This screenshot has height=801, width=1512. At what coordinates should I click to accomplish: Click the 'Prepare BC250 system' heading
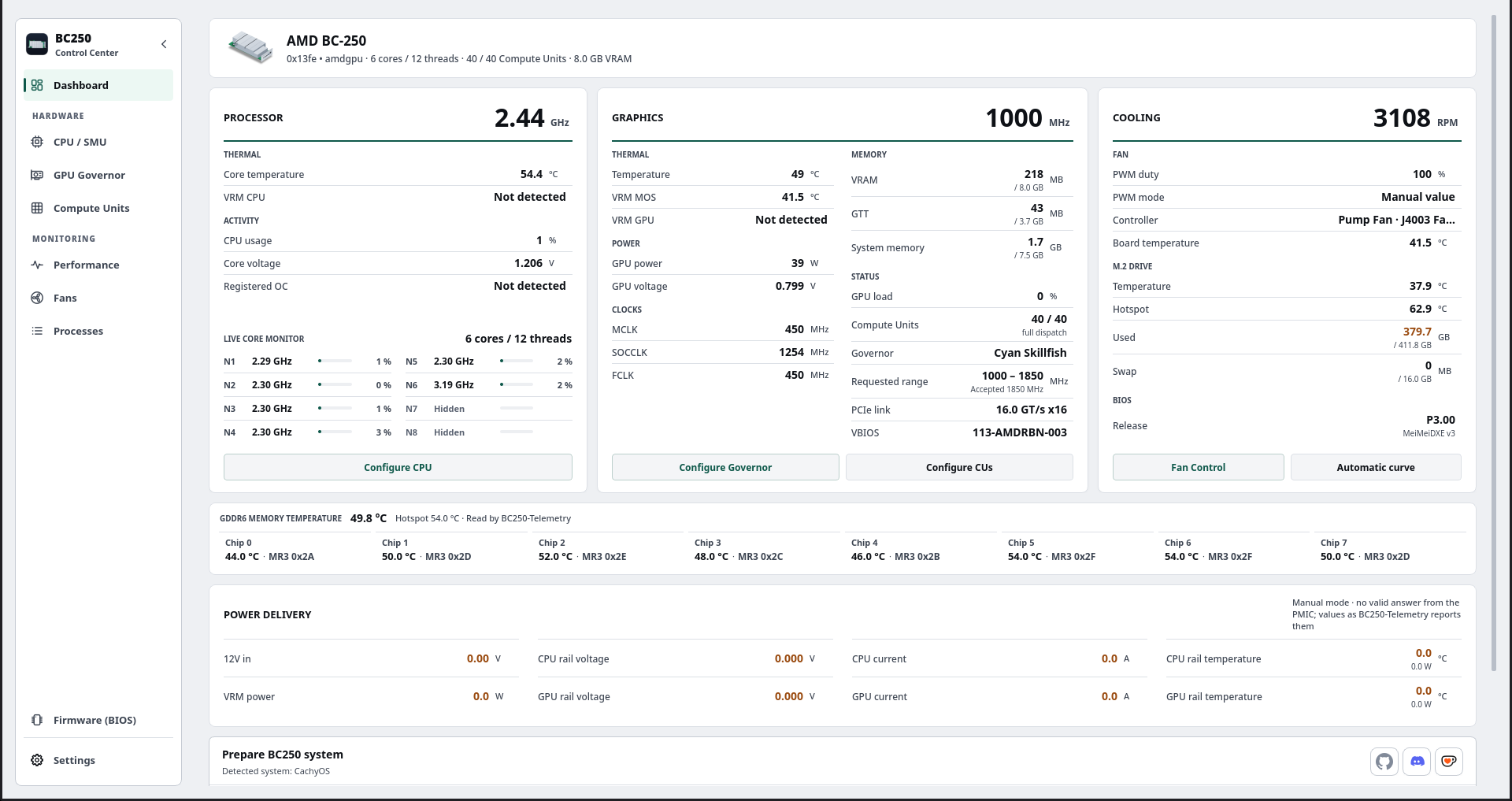(283, 755)
